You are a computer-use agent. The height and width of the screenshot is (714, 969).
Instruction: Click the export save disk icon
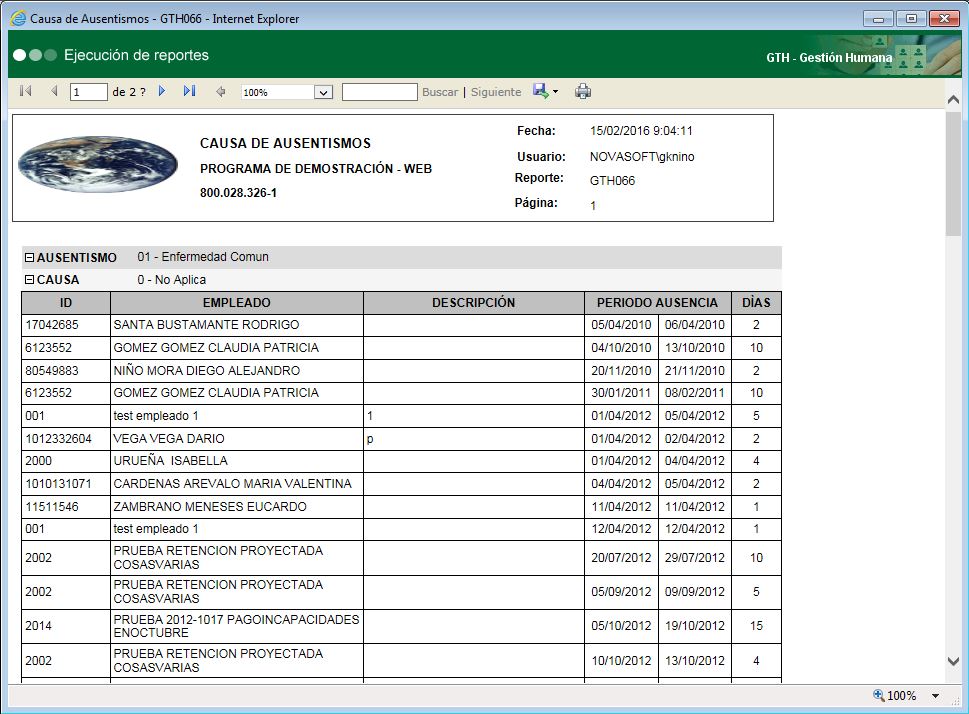coord(540,91)
